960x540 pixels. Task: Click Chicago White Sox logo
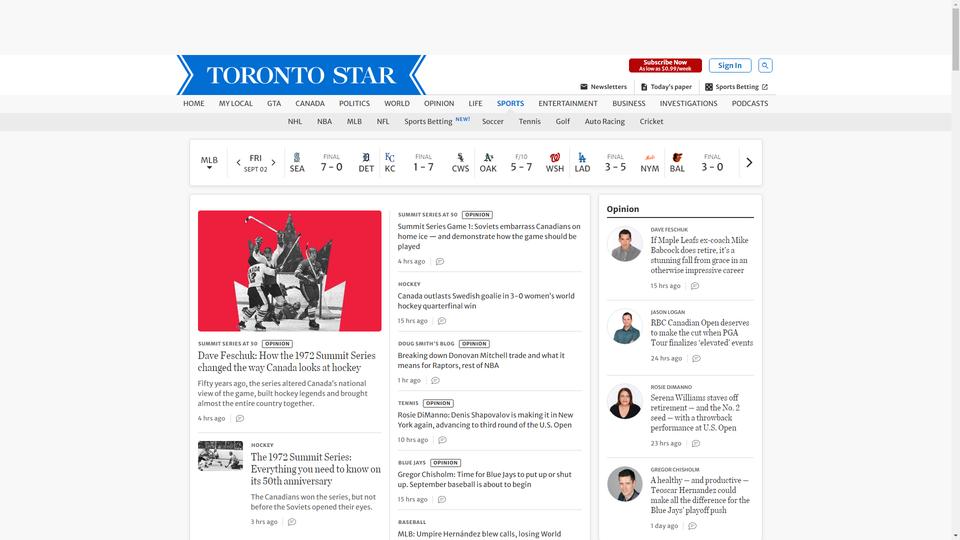460,157
